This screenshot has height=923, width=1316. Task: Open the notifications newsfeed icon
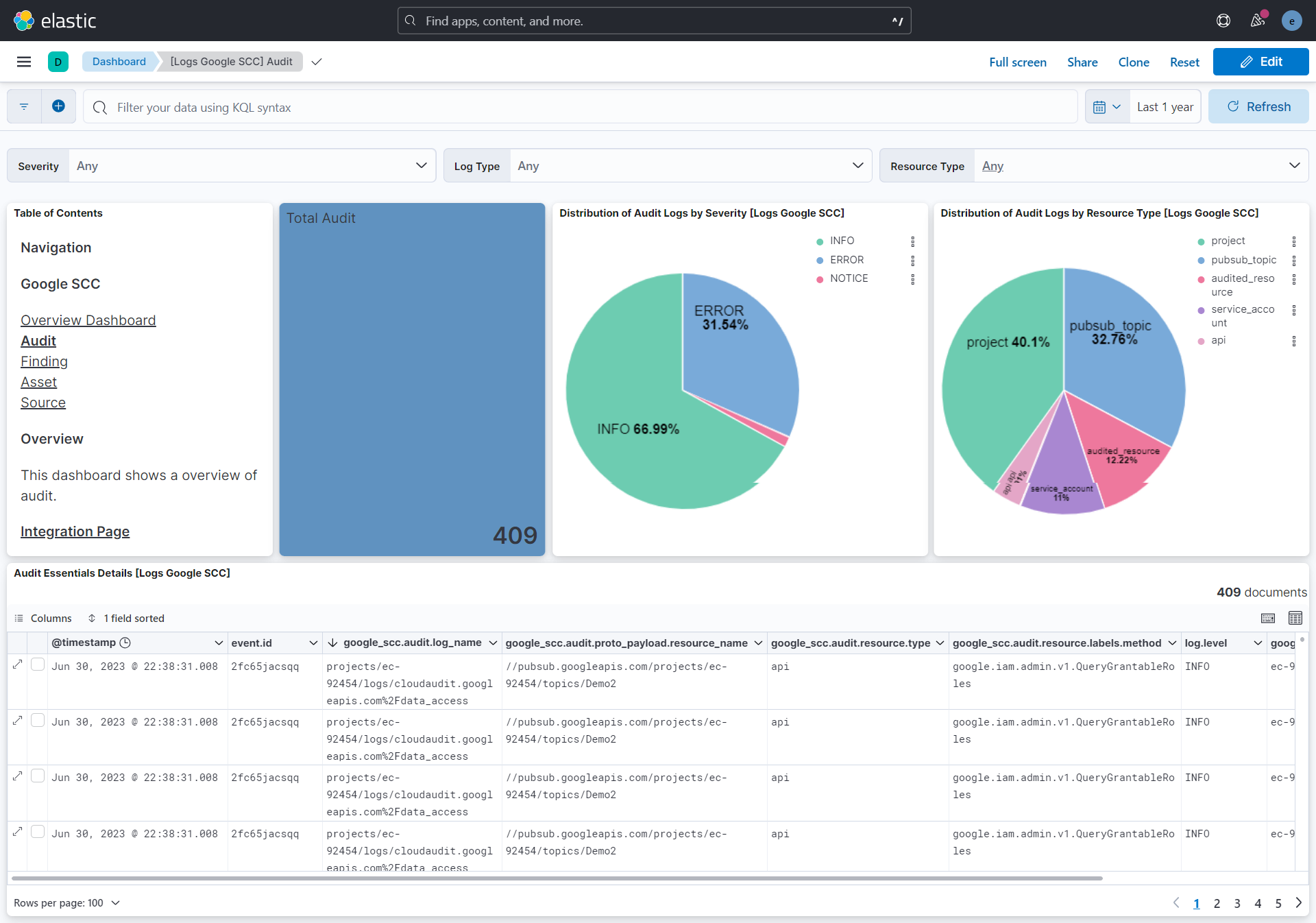(x=1258, y=21)
